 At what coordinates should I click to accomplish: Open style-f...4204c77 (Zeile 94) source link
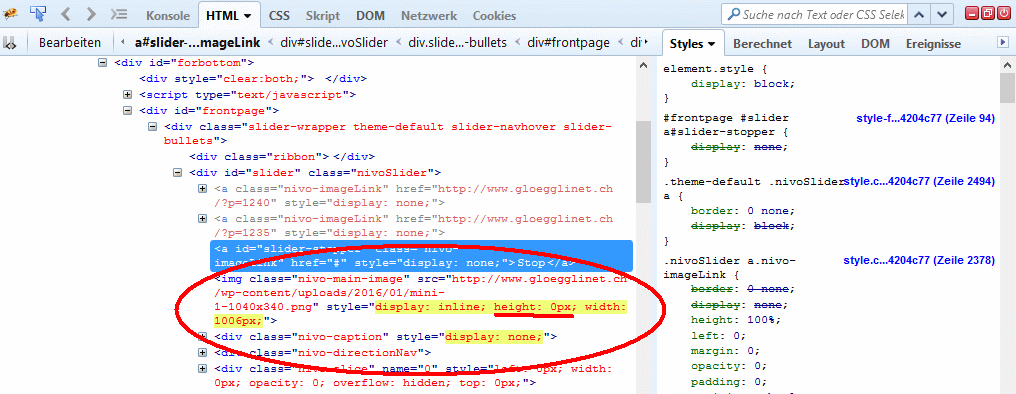click(x=925, y=118)
